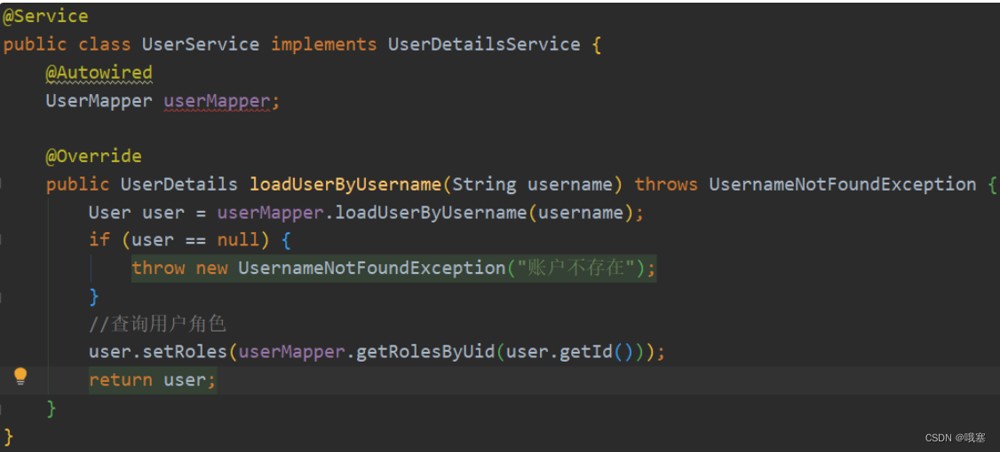1000x452 pixels.
Task: Click the 'user == null' condition
Action: point(195,240)
